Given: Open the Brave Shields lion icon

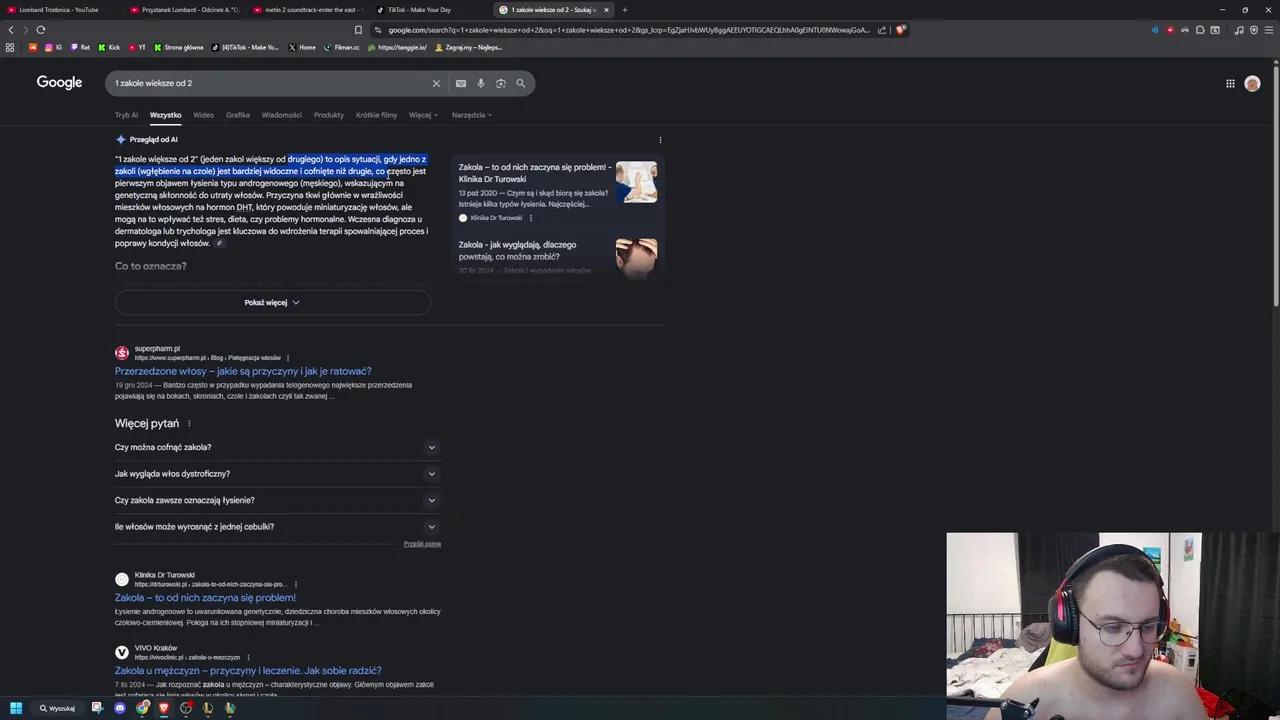Looking at the screenshot, I should (900, 30).
